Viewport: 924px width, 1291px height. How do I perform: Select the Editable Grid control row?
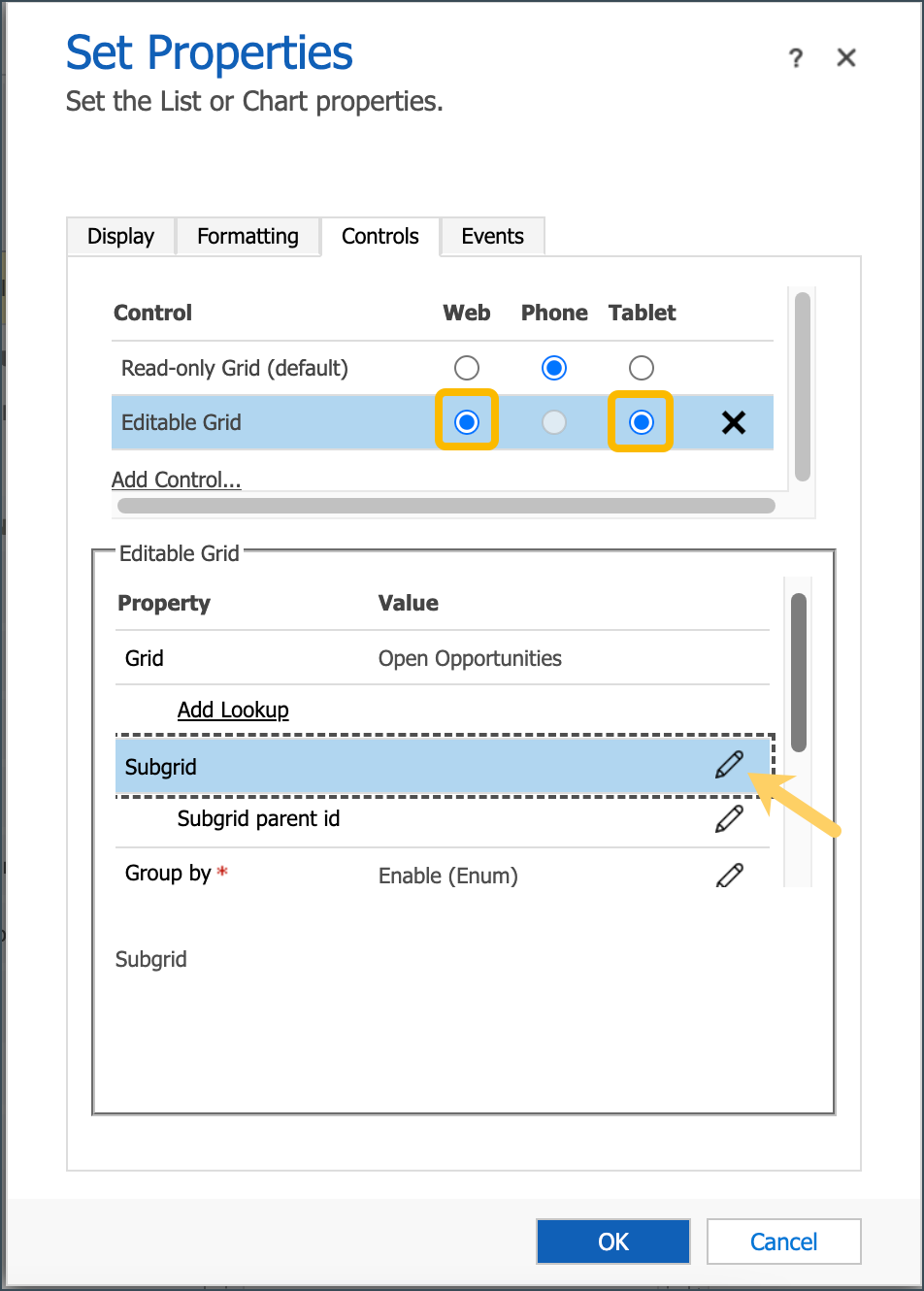[x=443, y=422]
